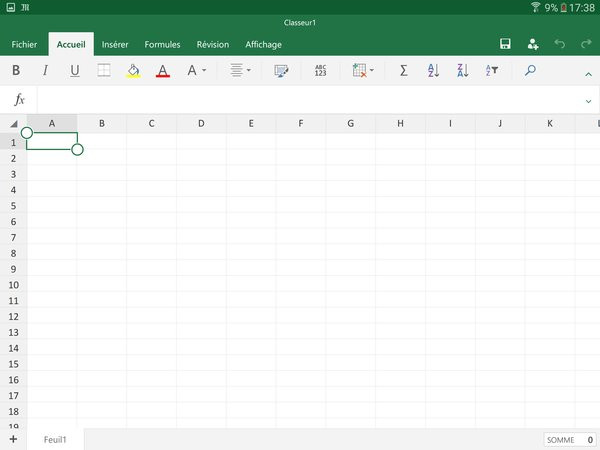Open sort and filter icon
600x450 pixels.
click(492, 70)
